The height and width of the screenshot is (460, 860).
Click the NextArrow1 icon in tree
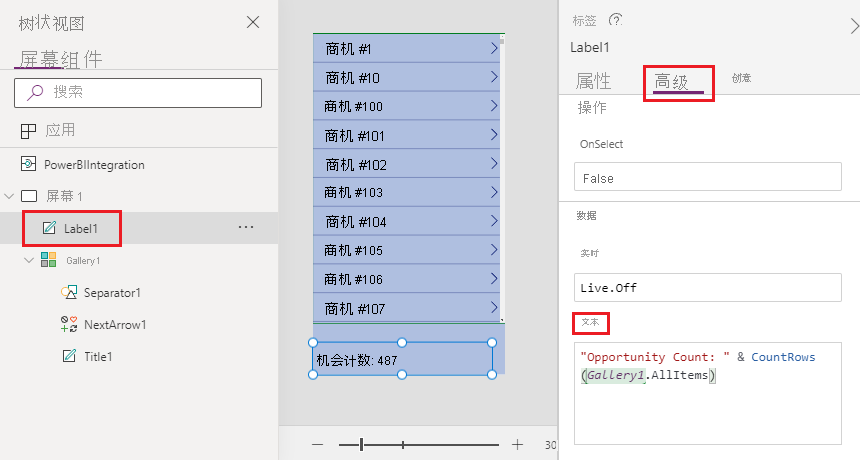point(69,324)
